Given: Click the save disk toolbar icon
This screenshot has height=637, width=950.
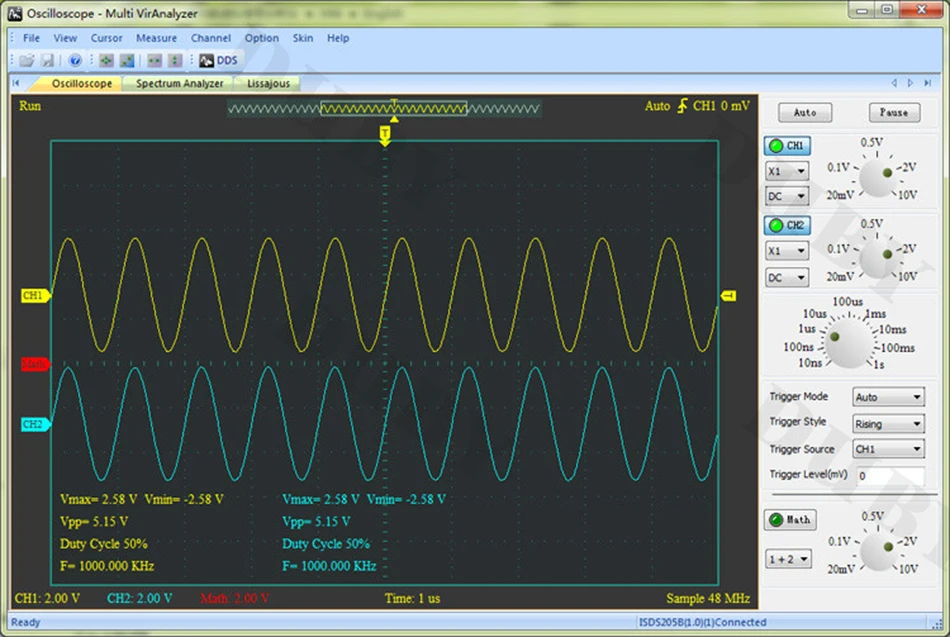Looking at the screenshot, I should click(x=49, y=60).
